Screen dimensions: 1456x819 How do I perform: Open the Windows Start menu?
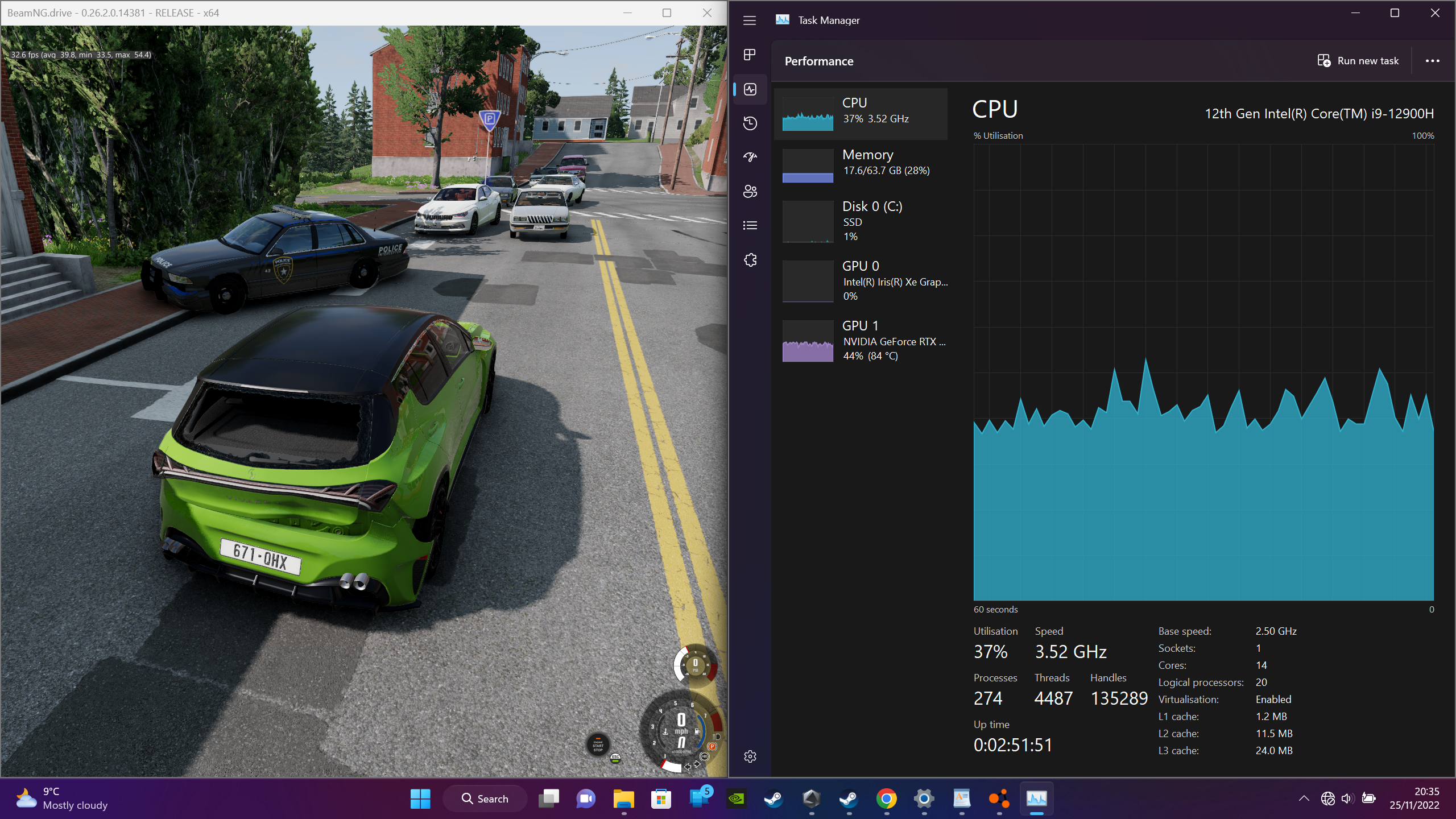pos(420,799)
